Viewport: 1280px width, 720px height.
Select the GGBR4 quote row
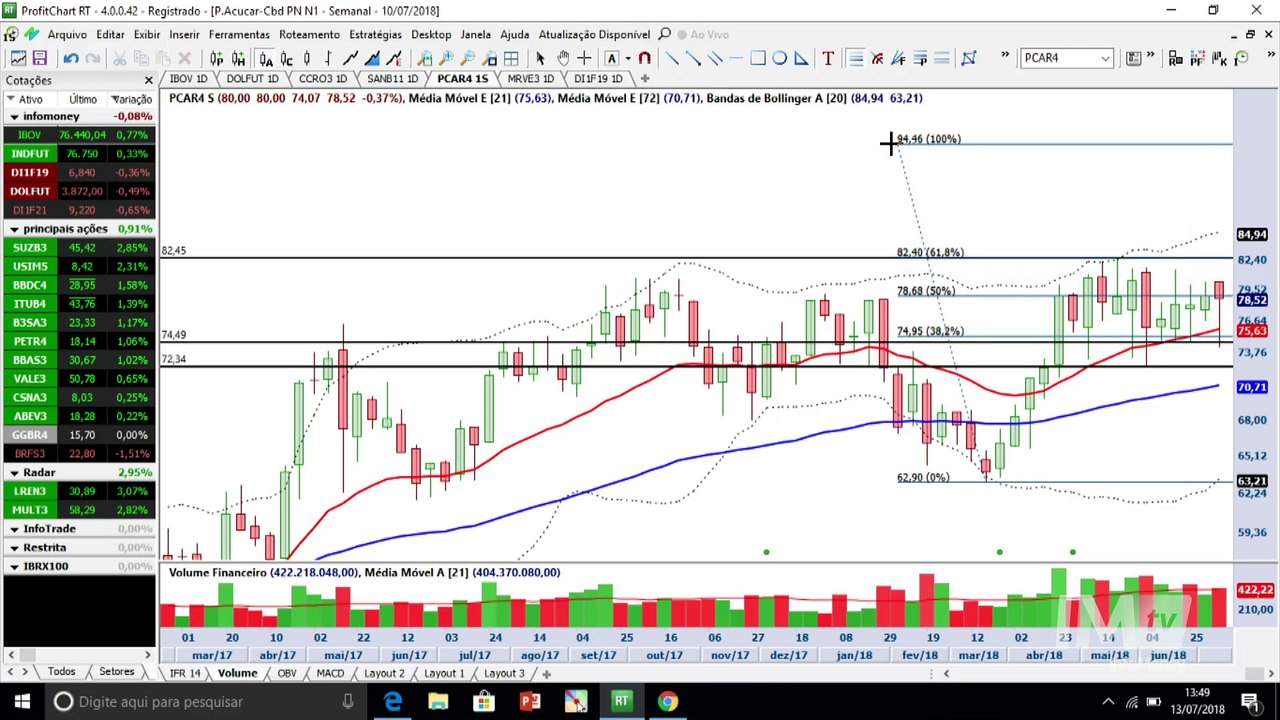[x=78, y=435]
